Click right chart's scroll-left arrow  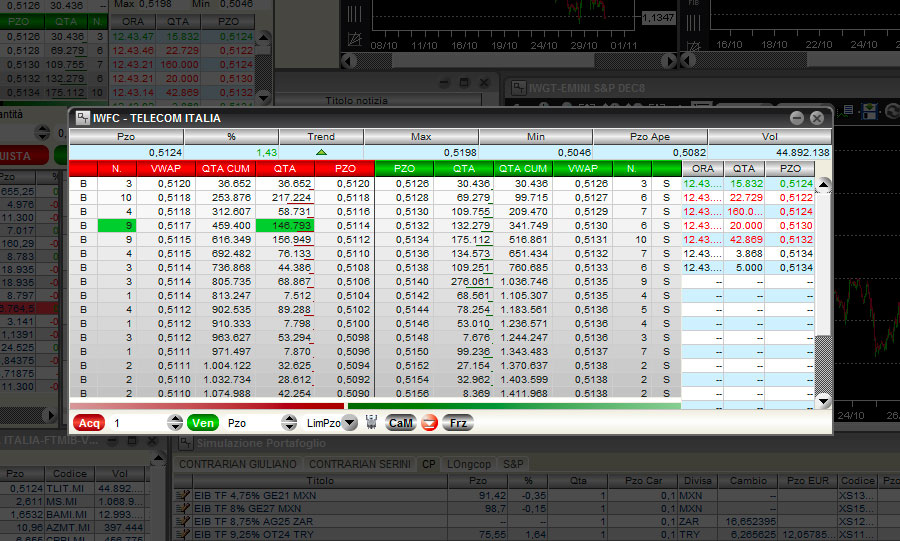point(688,60)
